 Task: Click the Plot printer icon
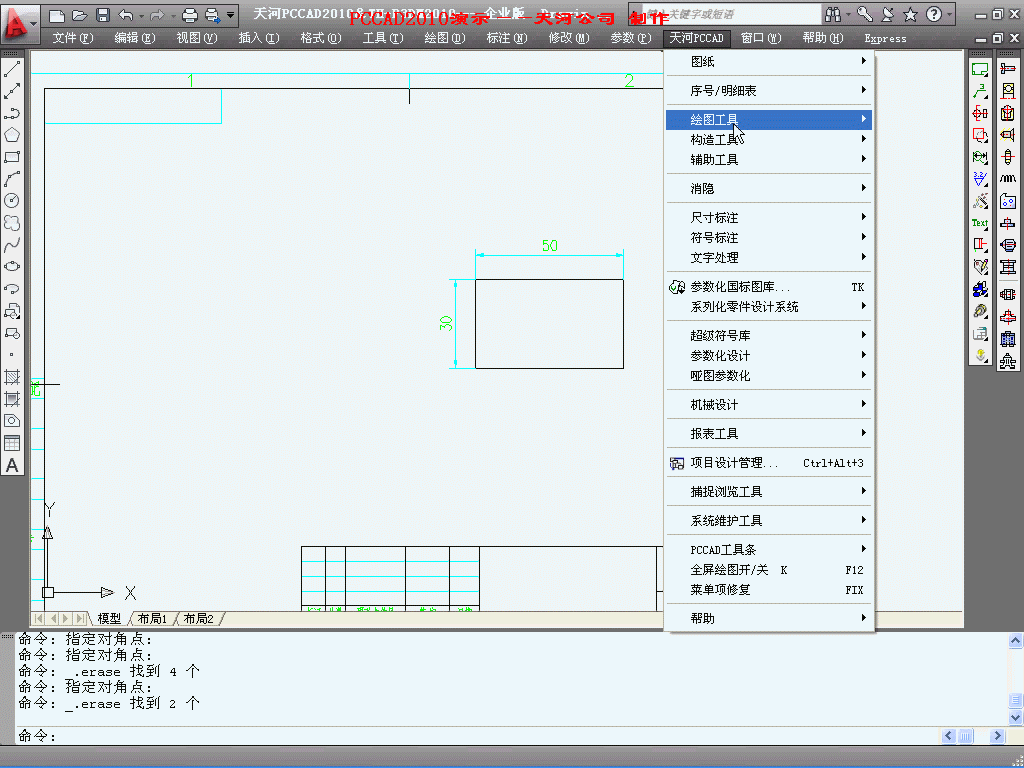pos(189,14)
